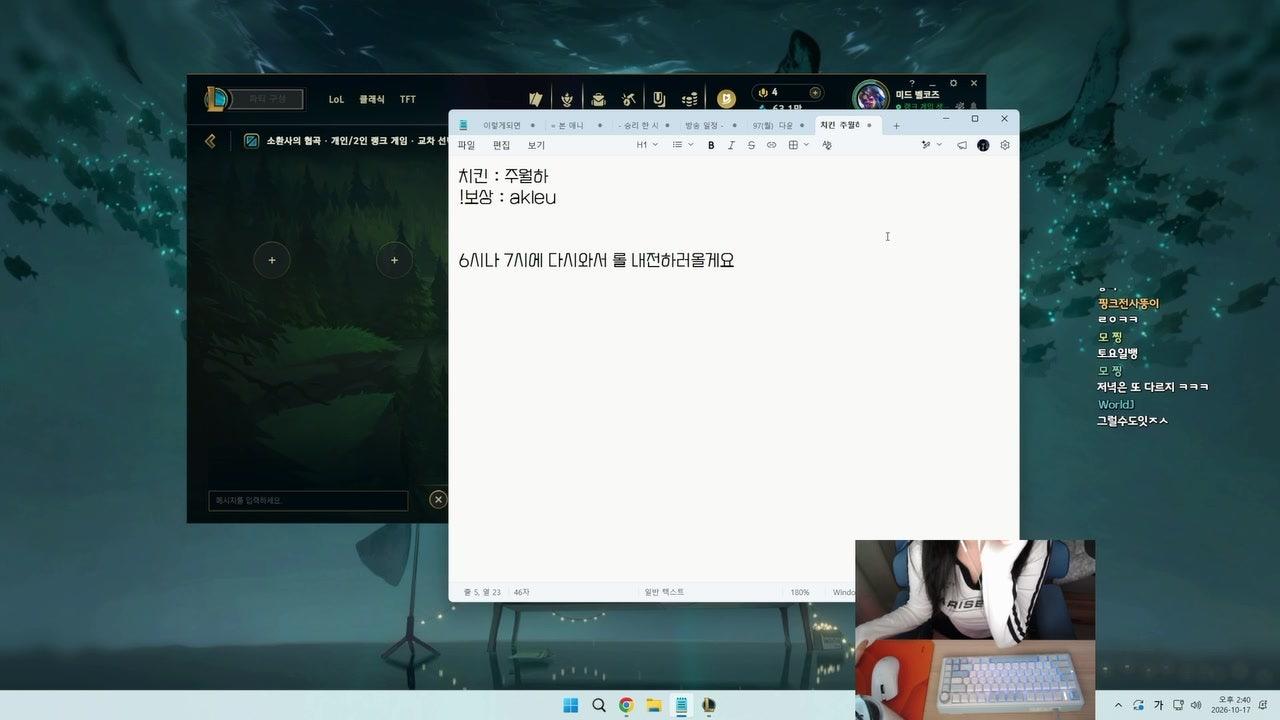Open the Notepad account profile

[983, 145]
